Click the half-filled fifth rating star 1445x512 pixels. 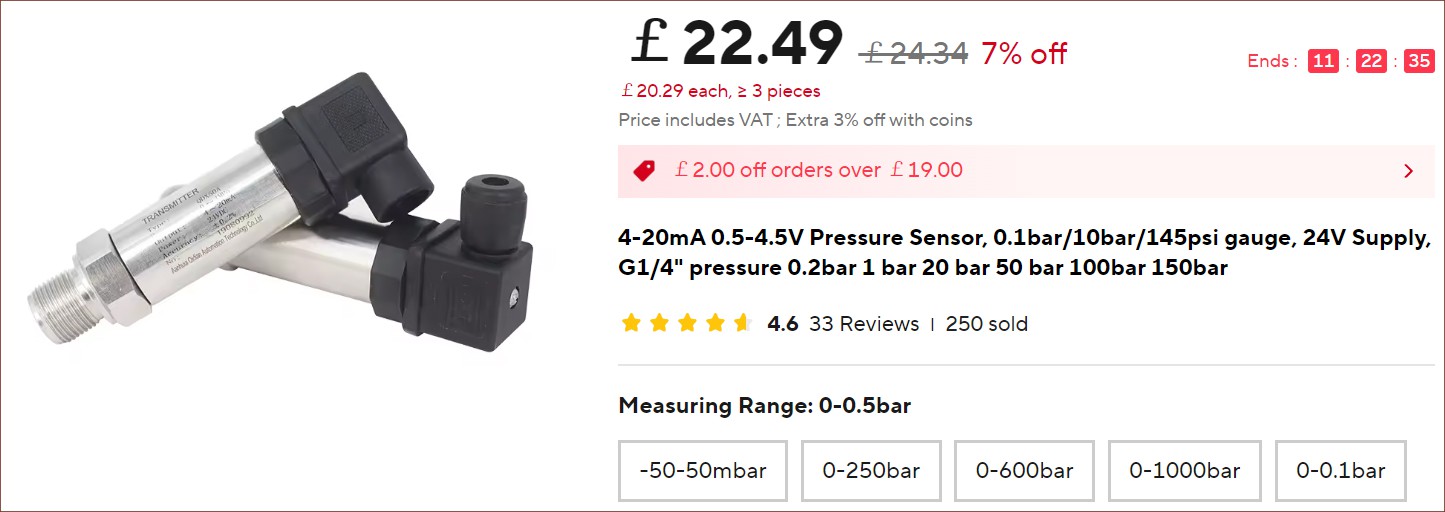point(742,324)
